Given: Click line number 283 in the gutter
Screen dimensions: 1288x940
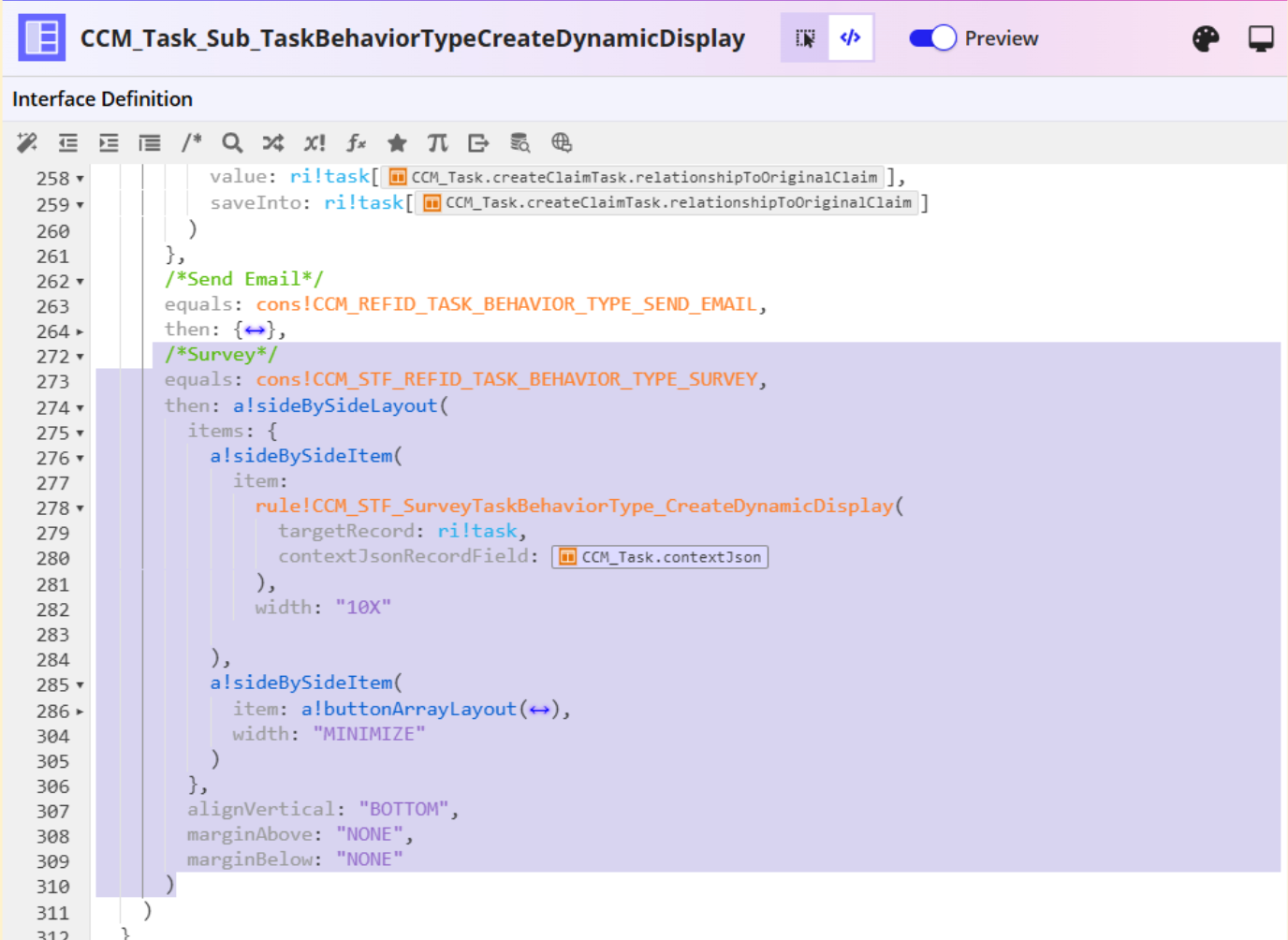Looking at the screenshot, I should point(52,635).
